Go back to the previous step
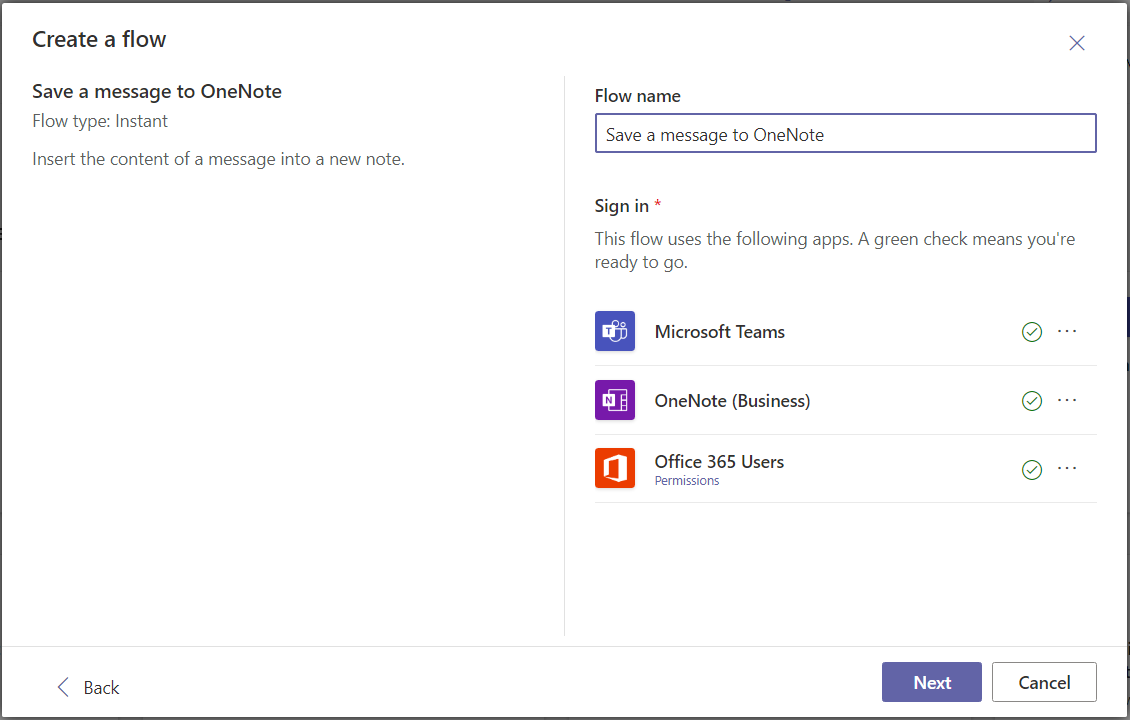 click(x=88, y=687)
